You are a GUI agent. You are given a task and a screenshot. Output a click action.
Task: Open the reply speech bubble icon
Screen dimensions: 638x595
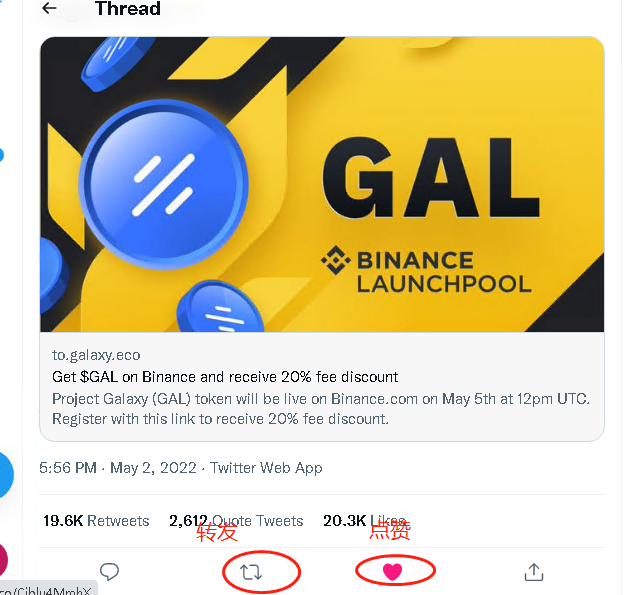[109, 571]
